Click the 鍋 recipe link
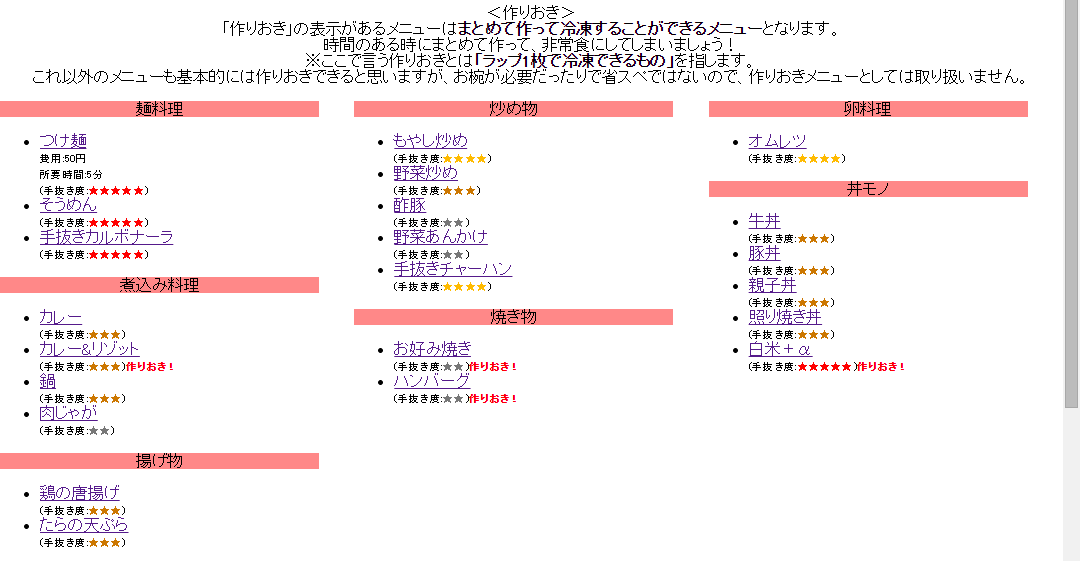This screenshot has height=561, width=1080. click(47, 381)
